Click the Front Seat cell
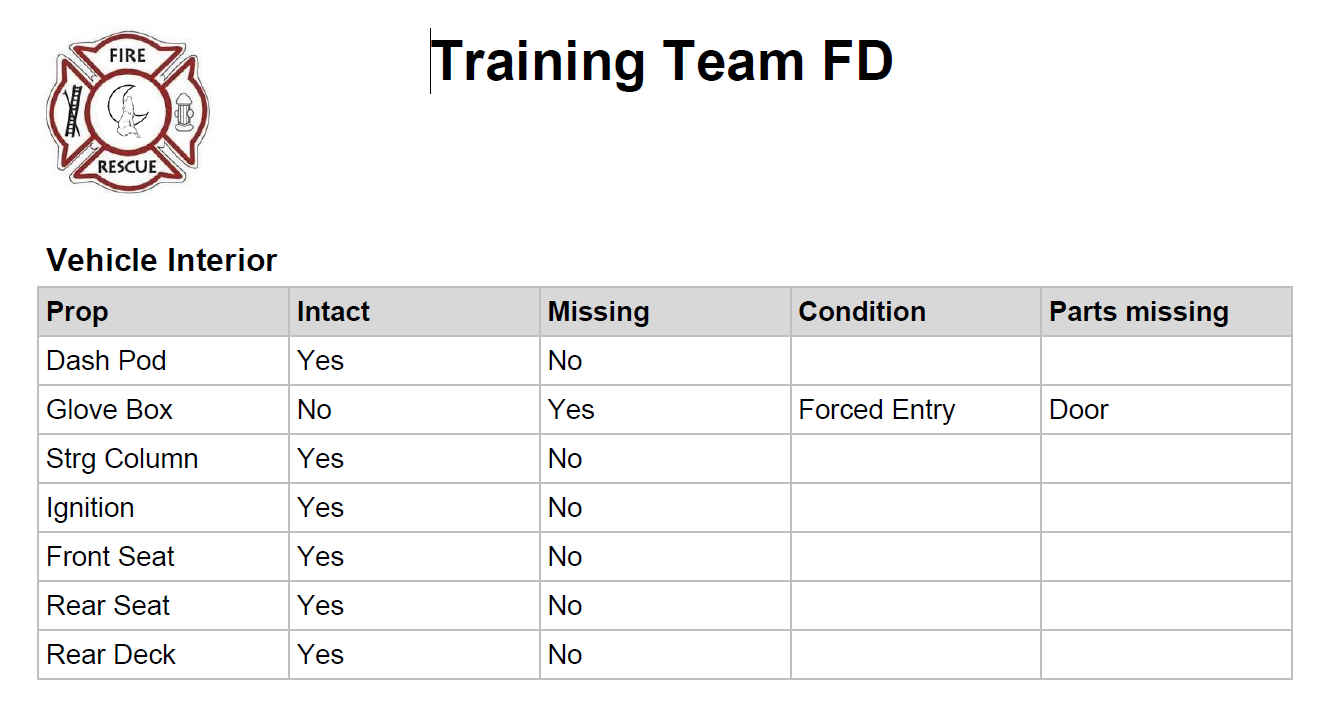 [x=164, y=557]
